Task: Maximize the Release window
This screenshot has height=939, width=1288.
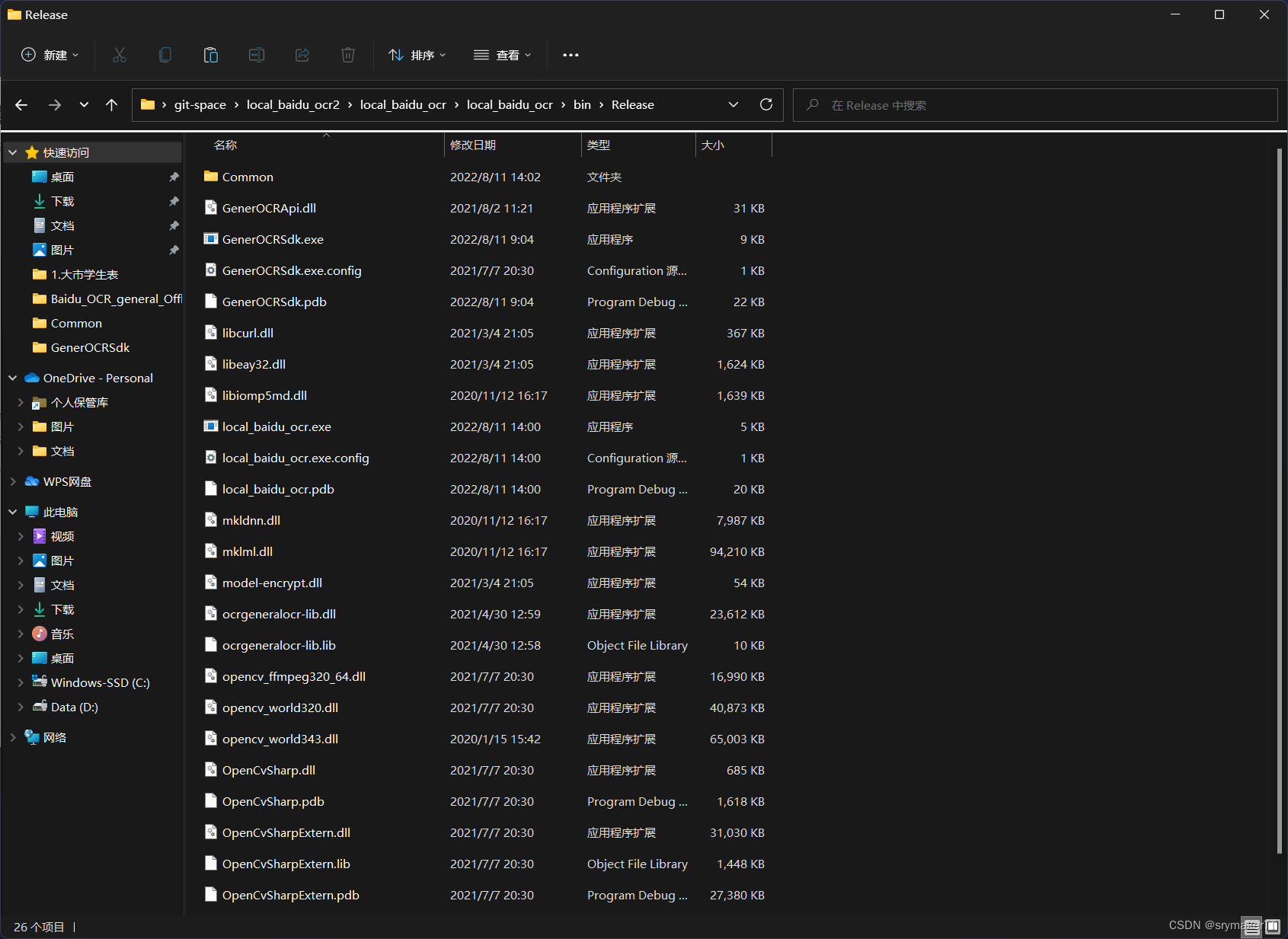Action: [1219, 14]
